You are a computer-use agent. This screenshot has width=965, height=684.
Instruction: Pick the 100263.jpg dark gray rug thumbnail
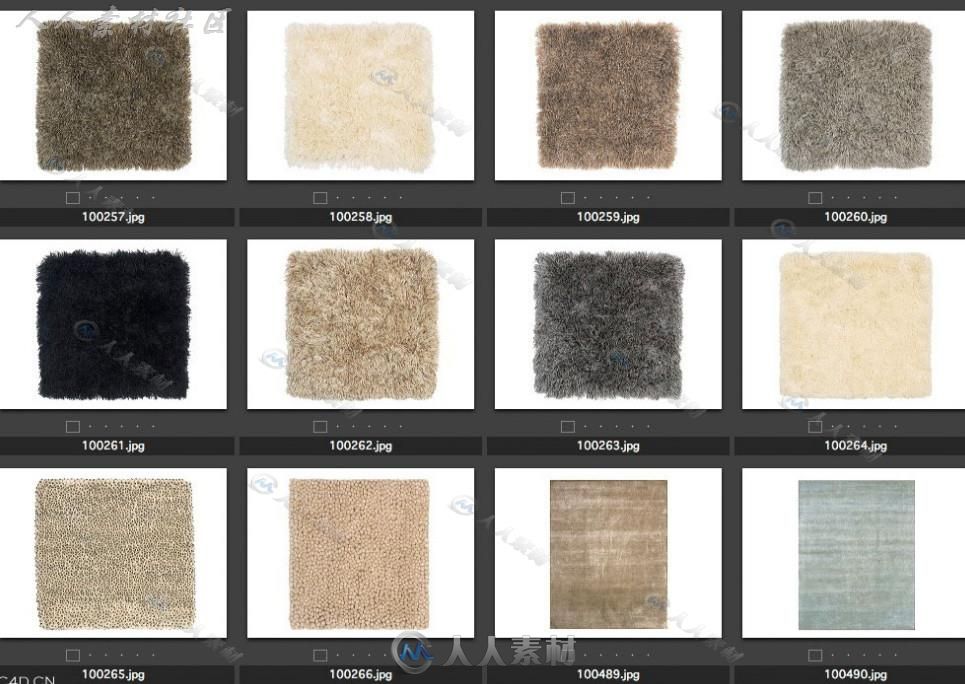click(608, 324)
